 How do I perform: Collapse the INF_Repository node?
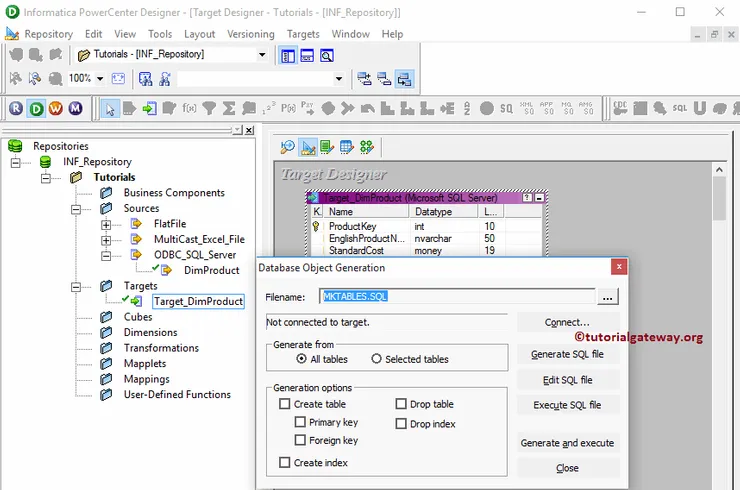(x=16, y=162)
